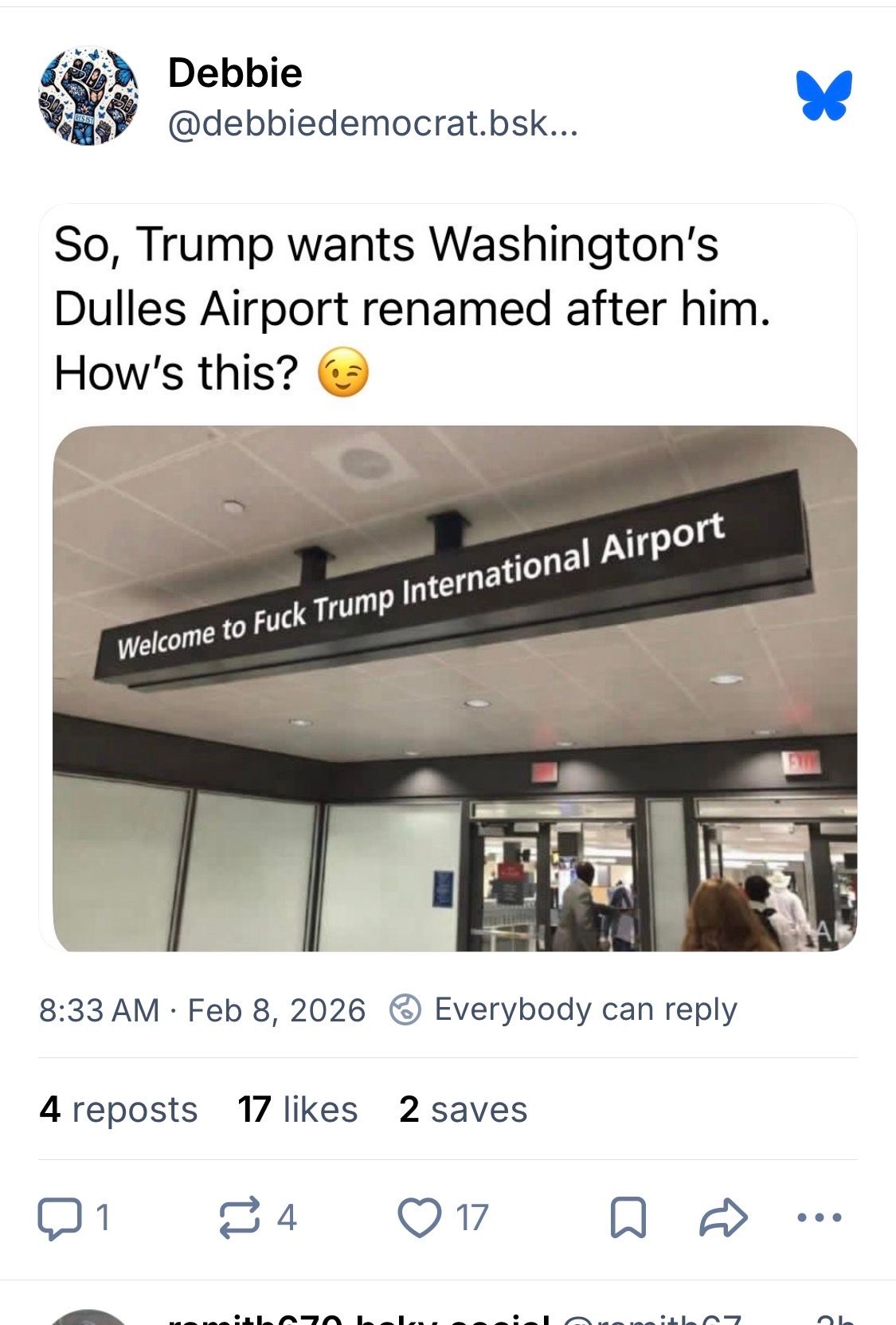896x1325 pixels.
Task: Click the post text about Dulles Airport
Action: pyautogui.click(x=412, y=308)
